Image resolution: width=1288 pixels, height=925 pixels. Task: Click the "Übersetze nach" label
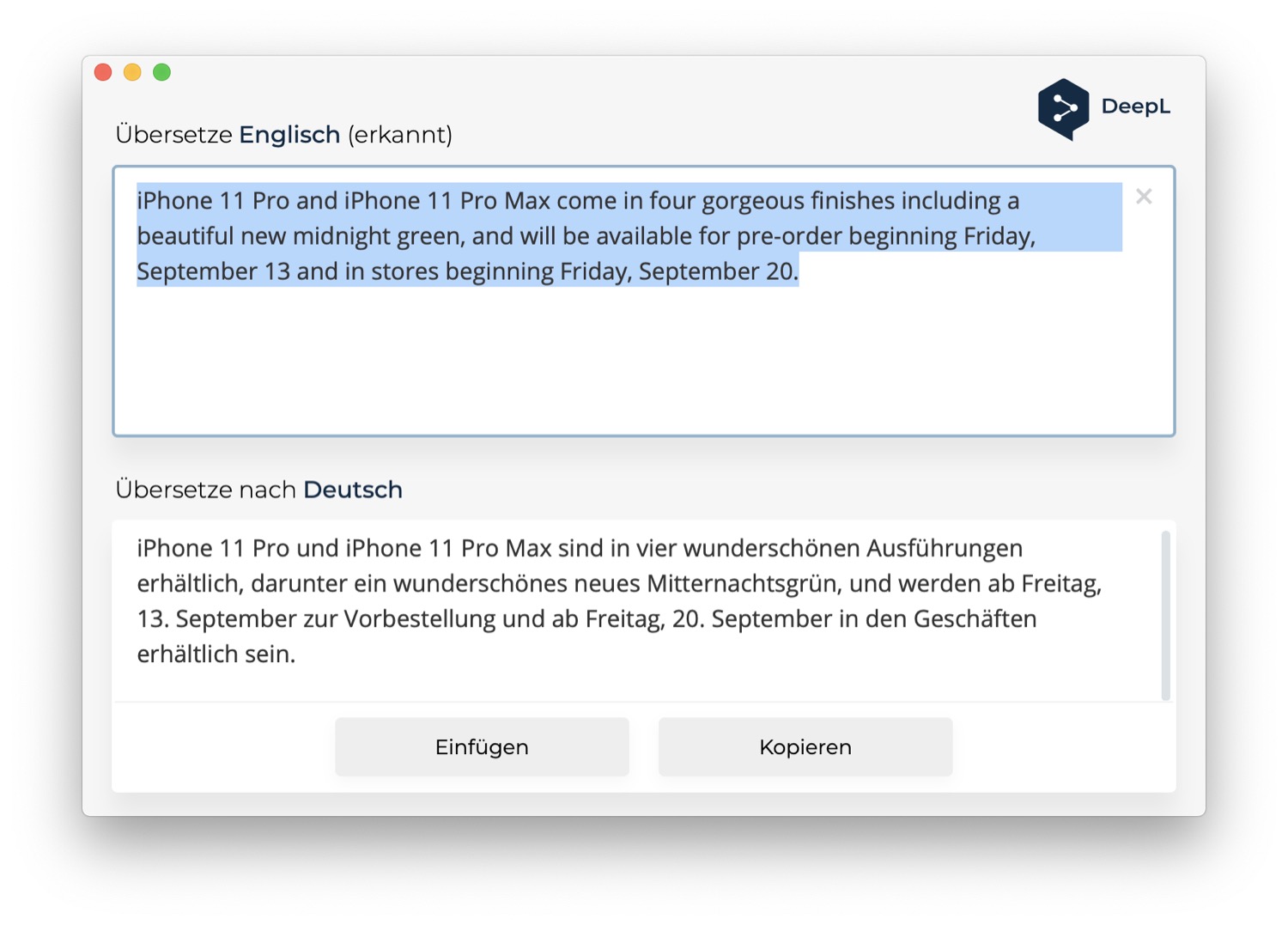point(206,490)
